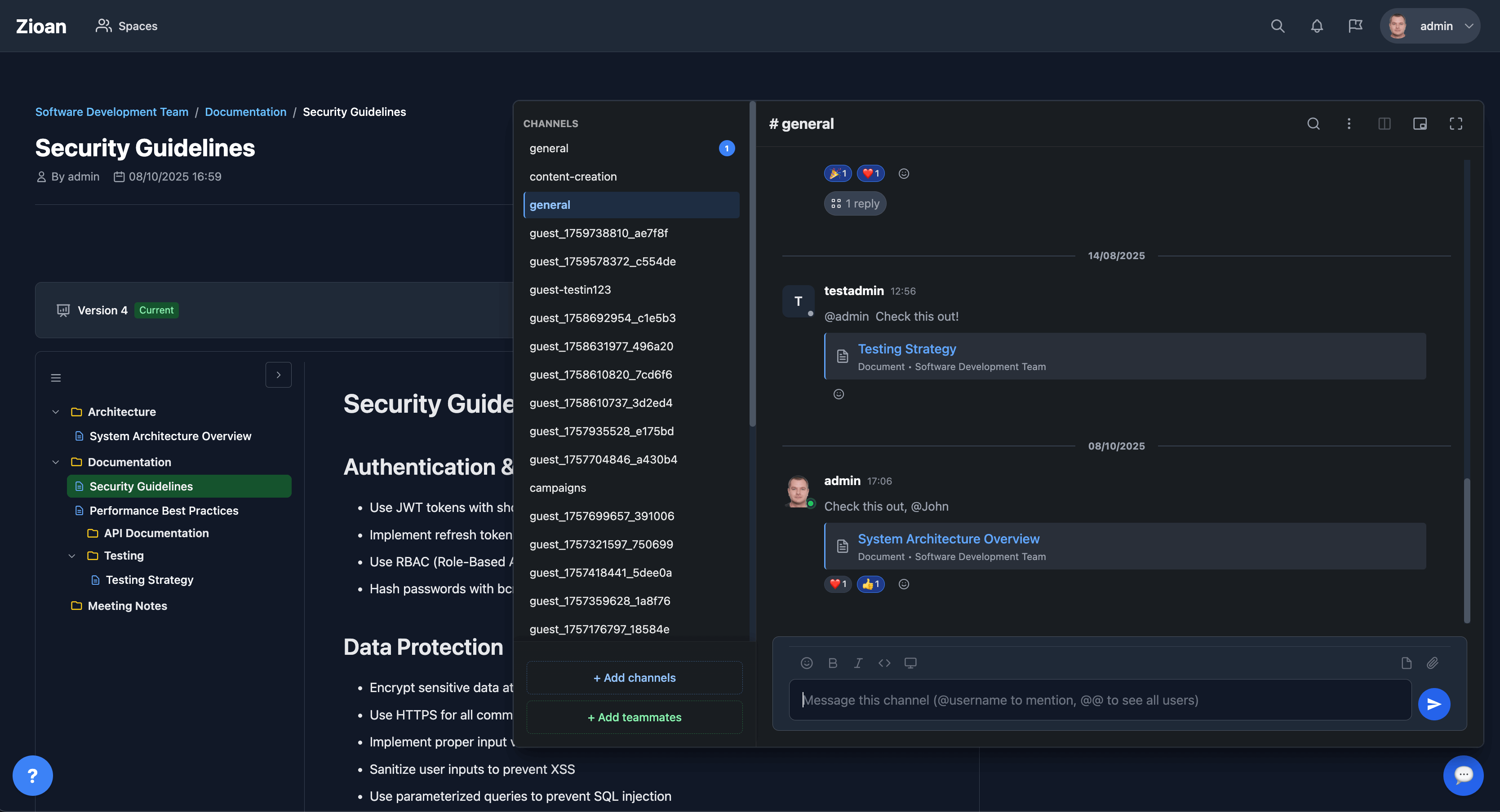Click the attach file paperclip icon
This screenshot has height=812, width=1500.
click(1433, 663)
